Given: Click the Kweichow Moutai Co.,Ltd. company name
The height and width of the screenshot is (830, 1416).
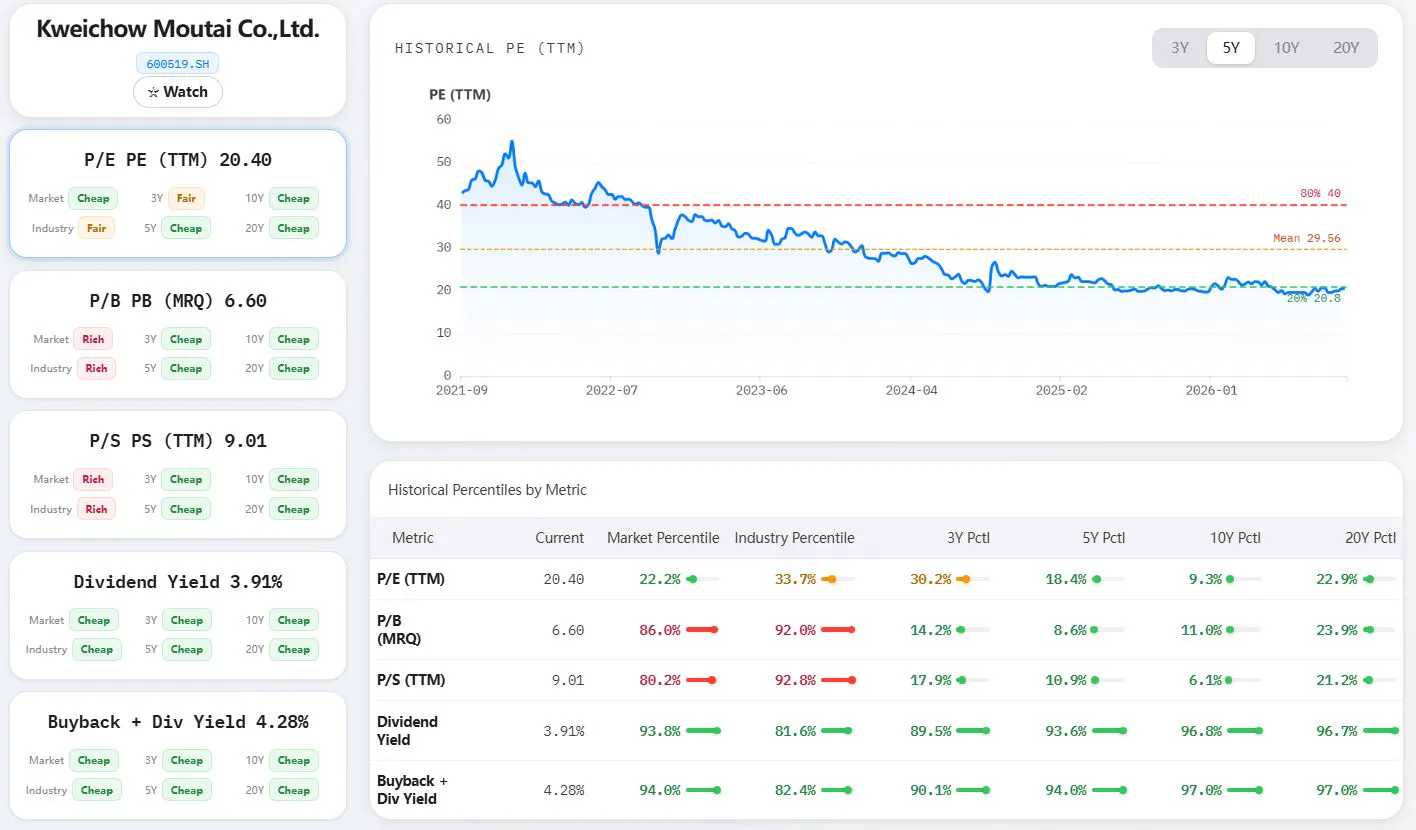Looking at the screenshot, I should pyautogui.click(x=178, y=29).
